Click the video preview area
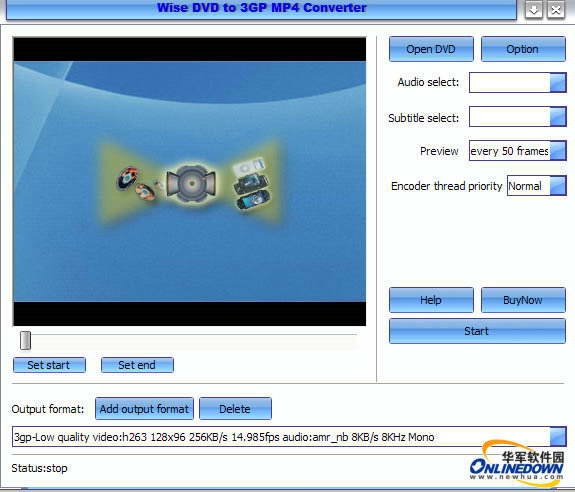The height and width of the screenshot is (492, 575). 190,181
